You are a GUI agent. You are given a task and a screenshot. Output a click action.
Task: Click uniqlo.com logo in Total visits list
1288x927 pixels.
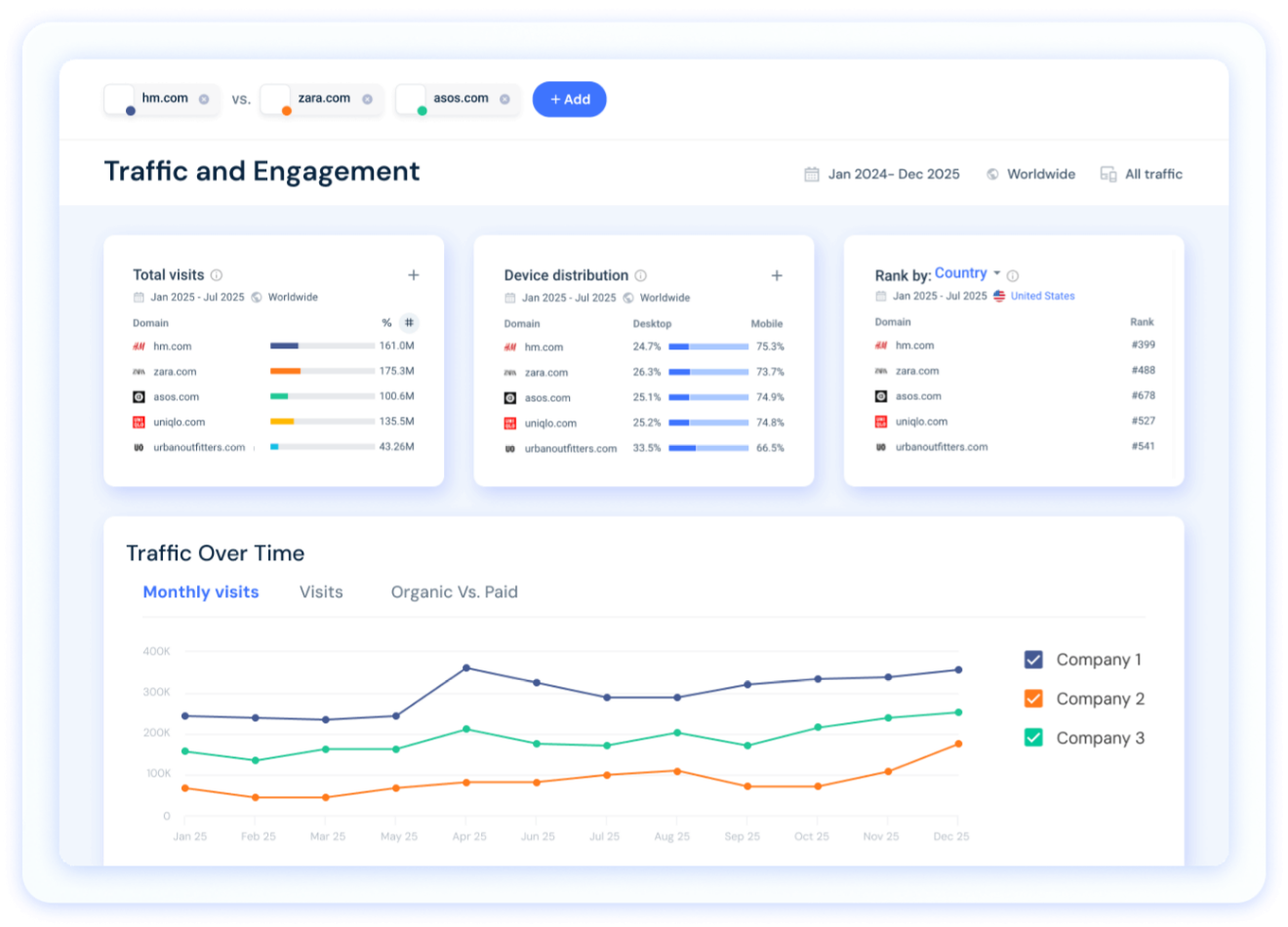tap(139, 423)
